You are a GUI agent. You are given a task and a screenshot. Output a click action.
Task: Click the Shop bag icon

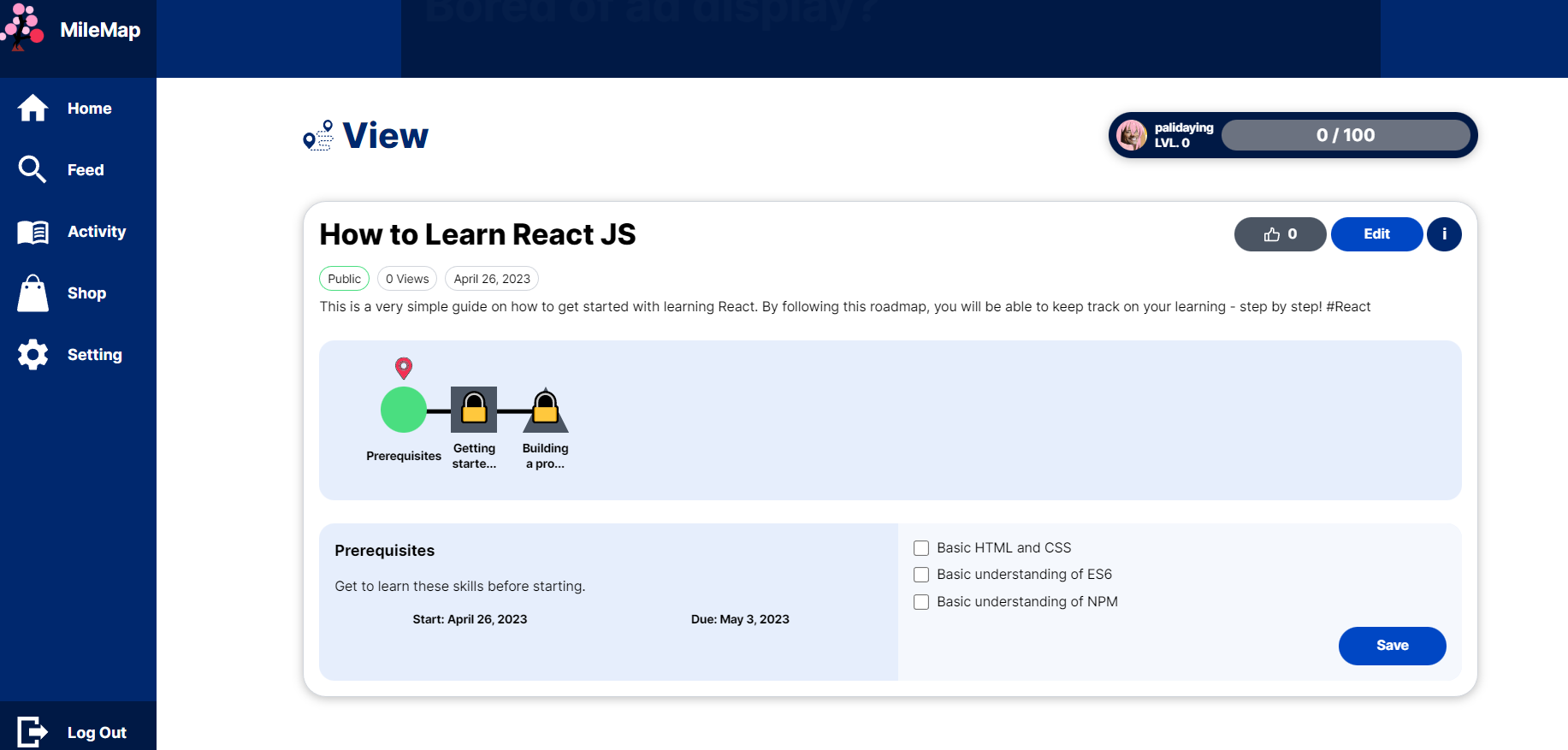[33, 293]
